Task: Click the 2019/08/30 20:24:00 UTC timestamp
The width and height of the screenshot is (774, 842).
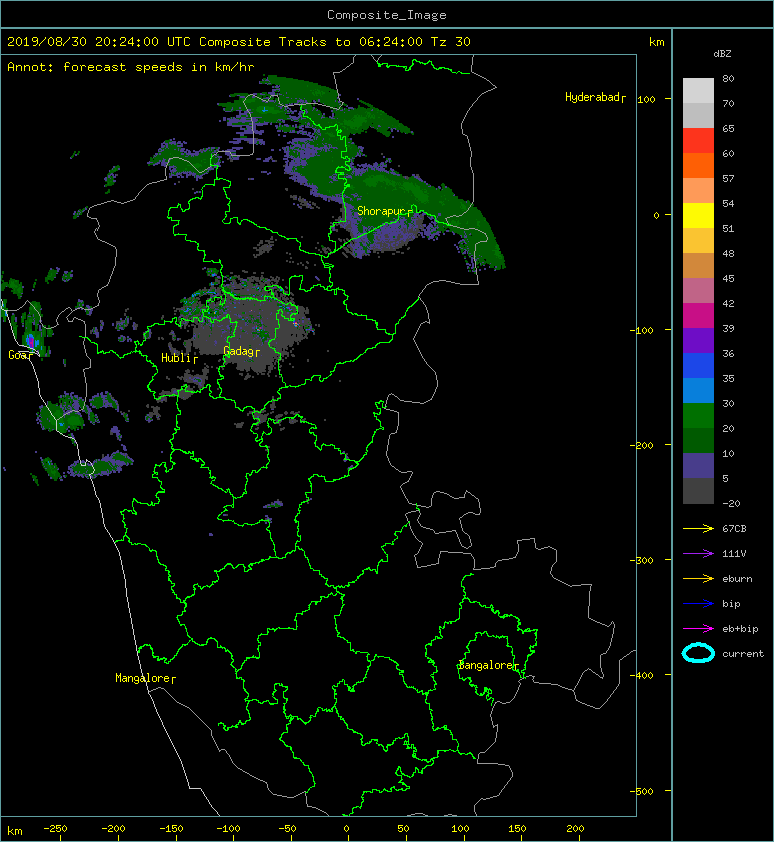Action: click(x=99, y=41)
